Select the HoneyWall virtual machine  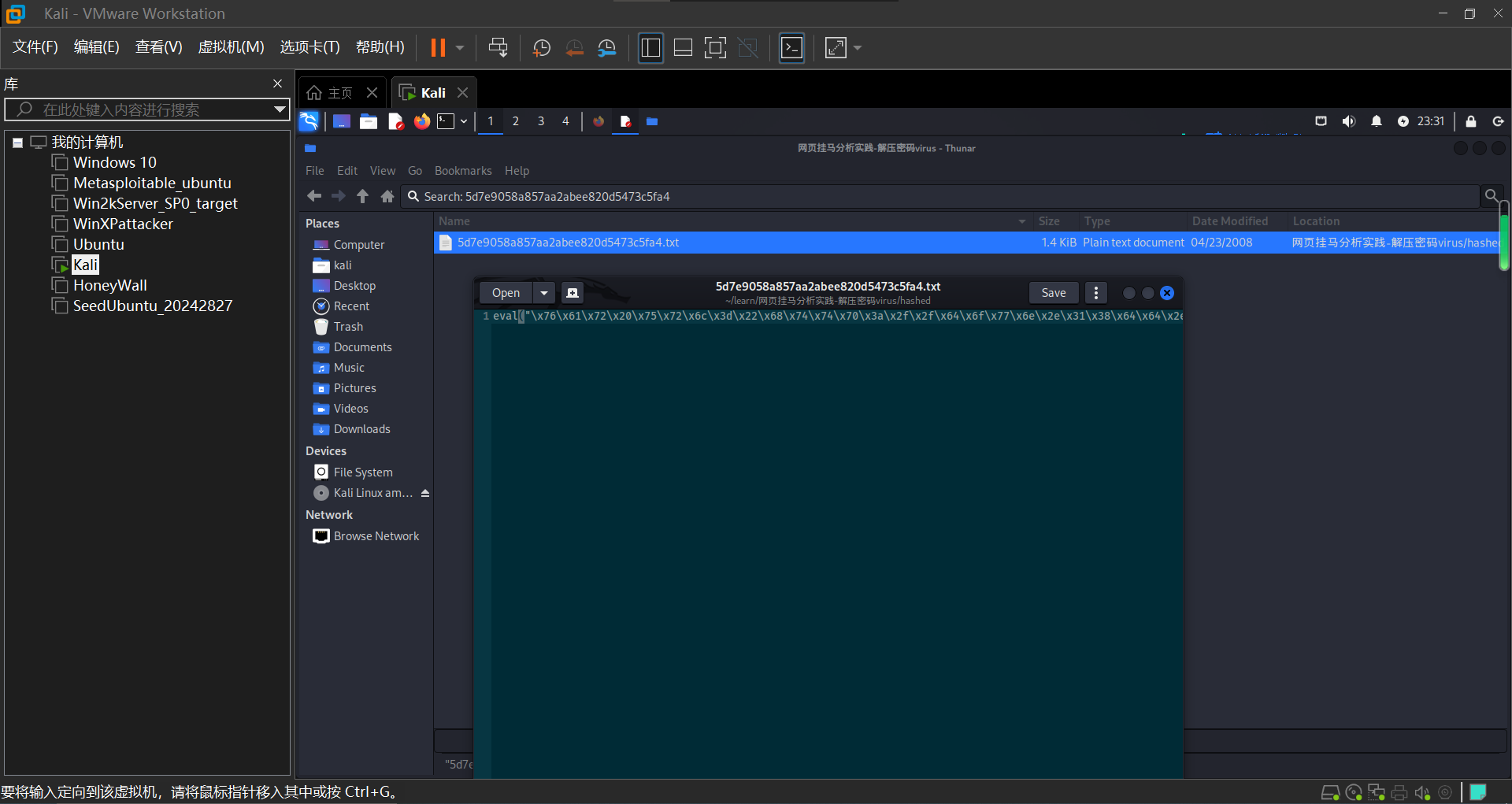(110, 285)
